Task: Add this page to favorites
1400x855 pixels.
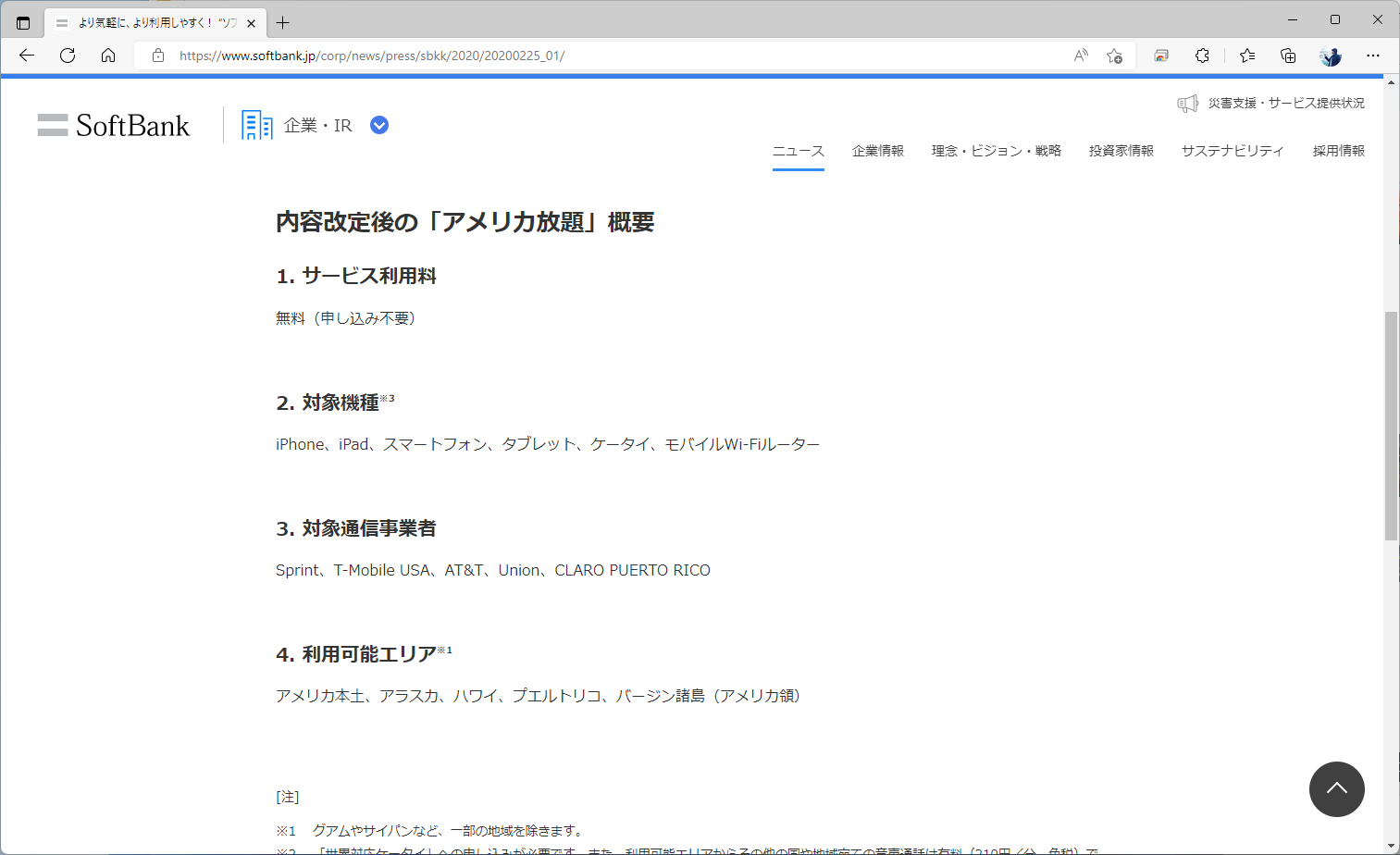Action: 1115,56
